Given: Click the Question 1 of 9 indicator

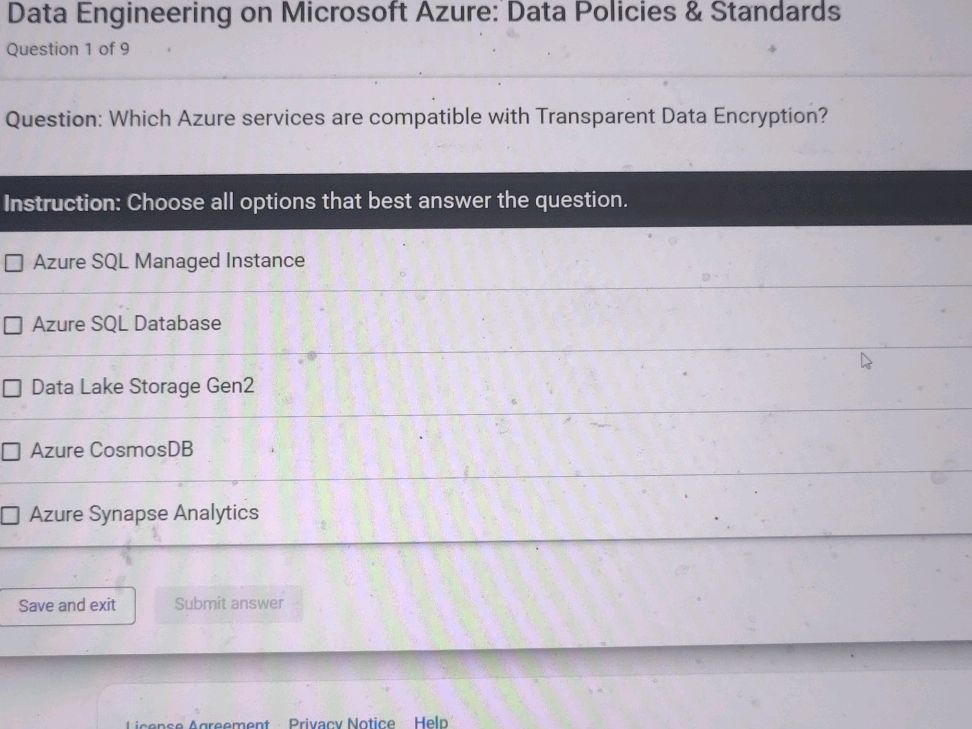Looking at the screenshot, I should (67, 48).
